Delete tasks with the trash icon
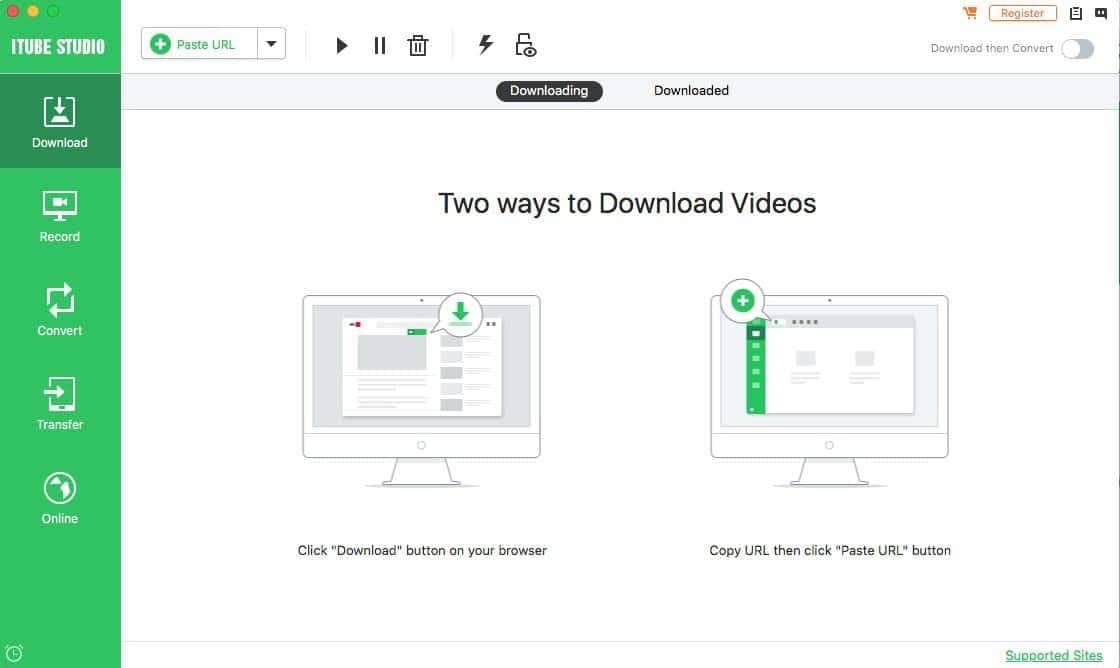The image size is (1120, 668). click(x=418, y=45)
